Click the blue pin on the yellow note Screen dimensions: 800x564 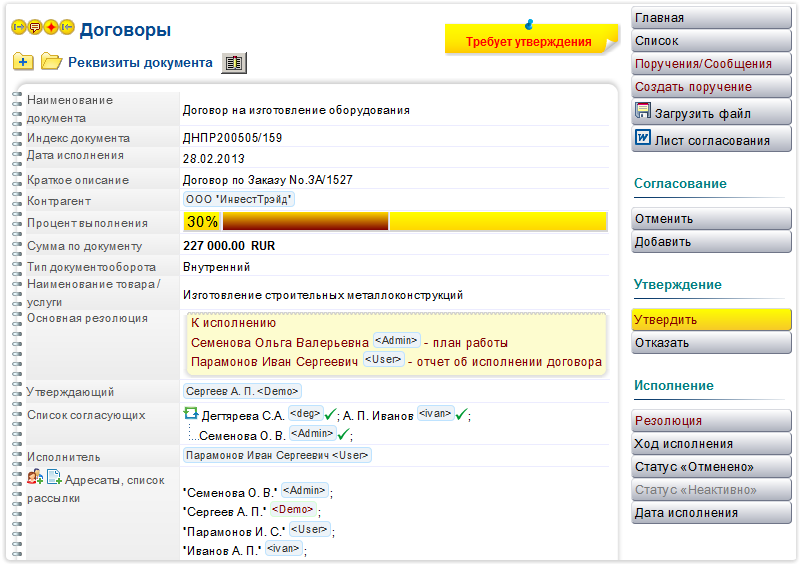coord(529,24)
